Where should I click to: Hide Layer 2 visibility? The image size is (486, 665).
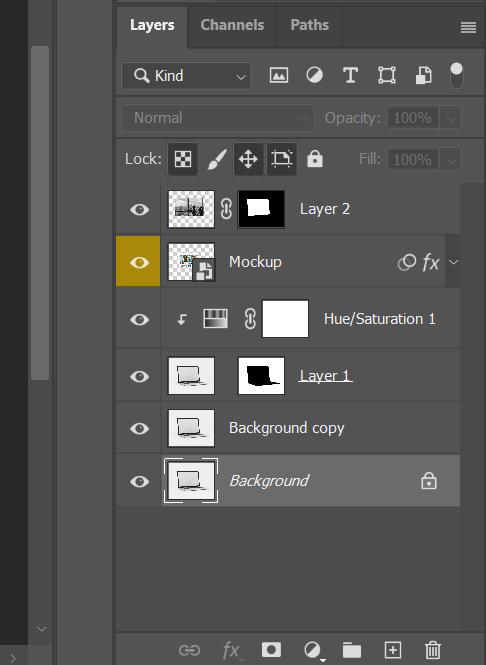pos(140,209)
